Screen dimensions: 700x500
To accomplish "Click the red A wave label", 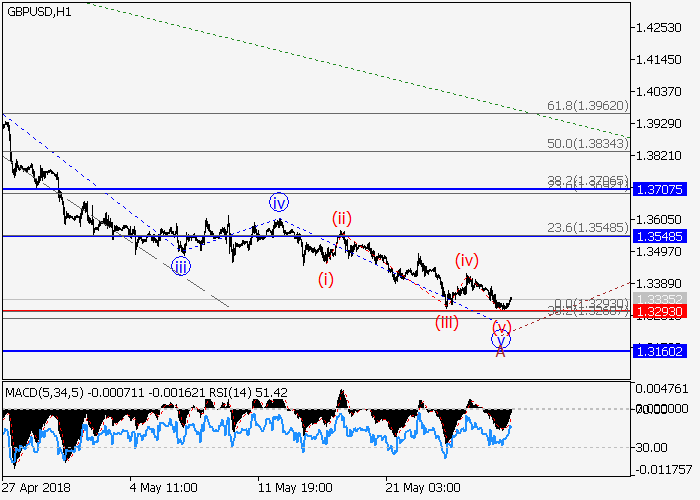I will pyautogui.click(x=501, y=352).
